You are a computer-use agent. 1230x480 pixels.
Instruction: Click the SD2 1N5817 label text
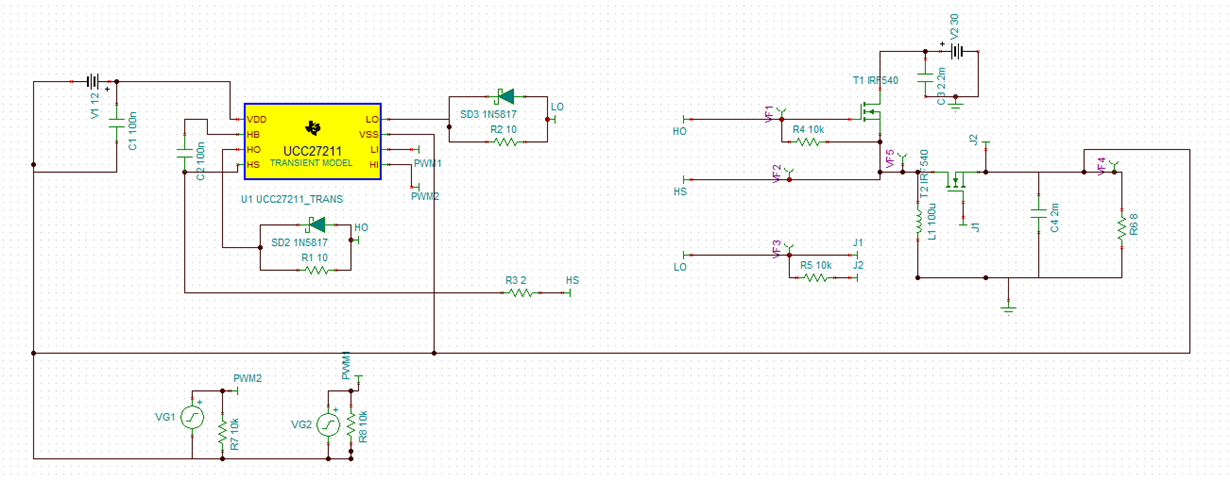click(x=300, y=243)
